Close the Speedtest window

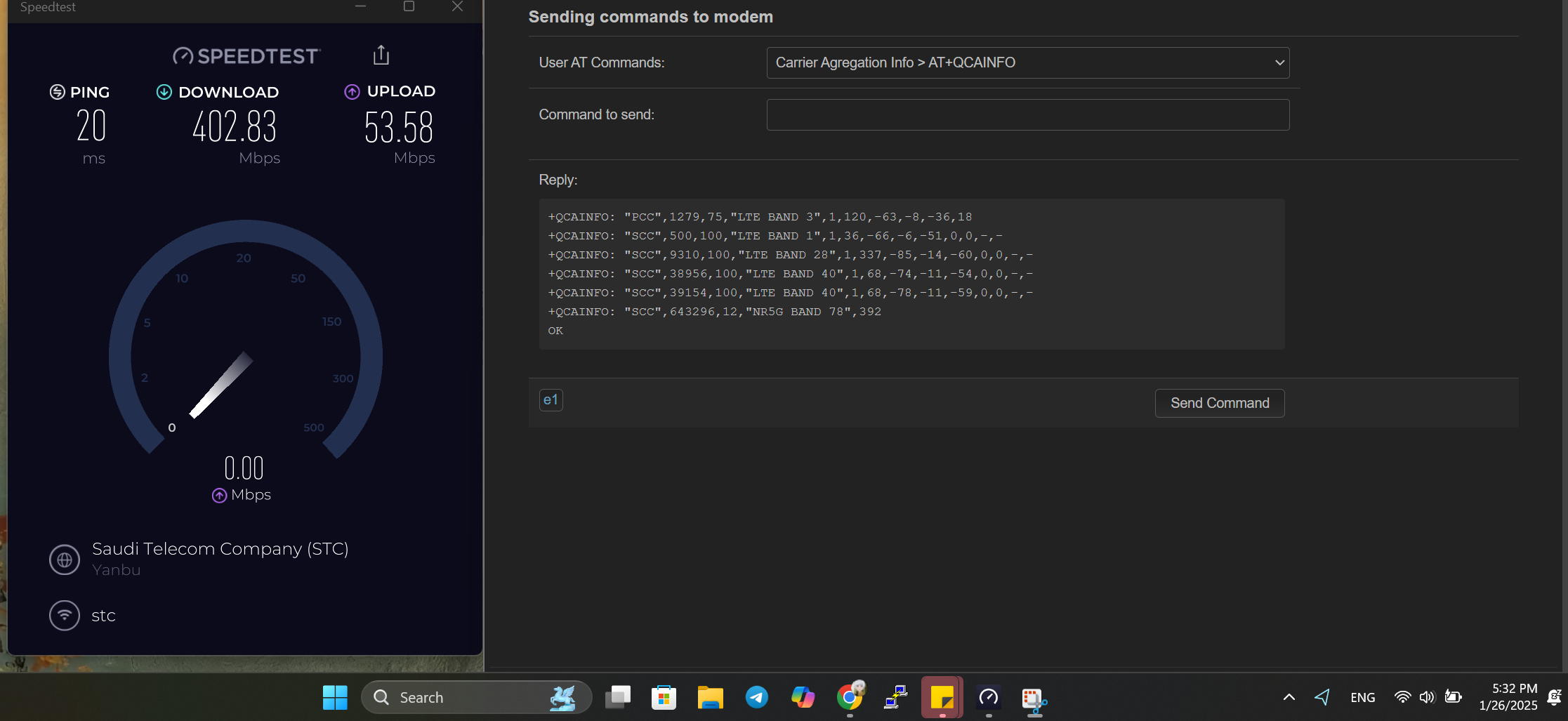457,7
